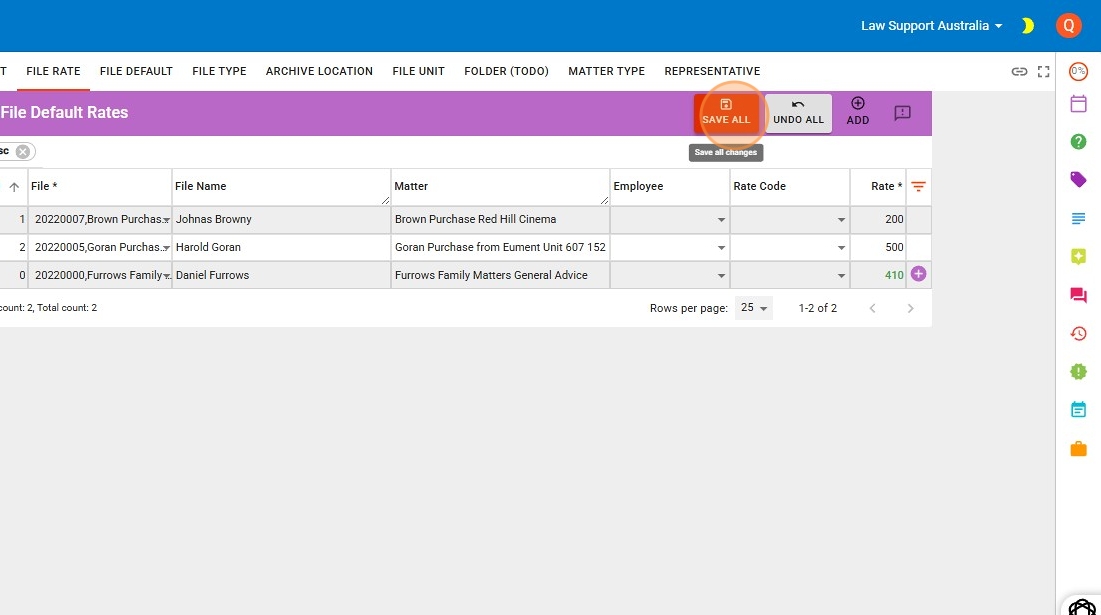
Task: Open the history clock icon in sidebar
Action: 1078,334
